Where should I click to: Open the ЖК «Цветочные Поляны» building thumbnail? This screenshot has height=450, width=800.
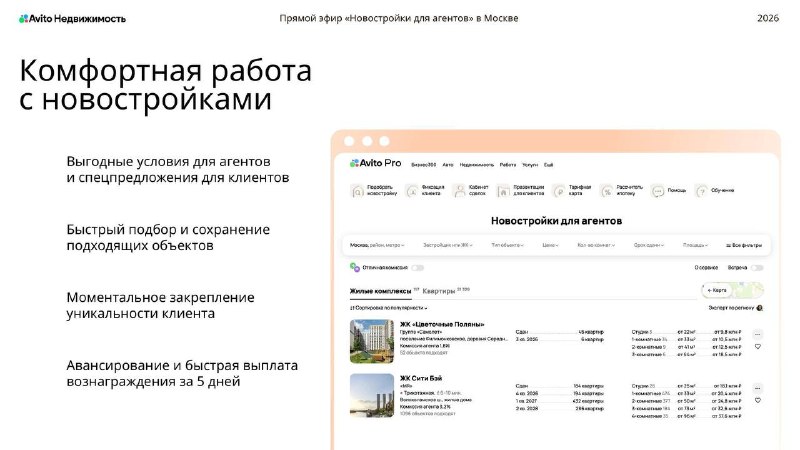pos(372,341)
